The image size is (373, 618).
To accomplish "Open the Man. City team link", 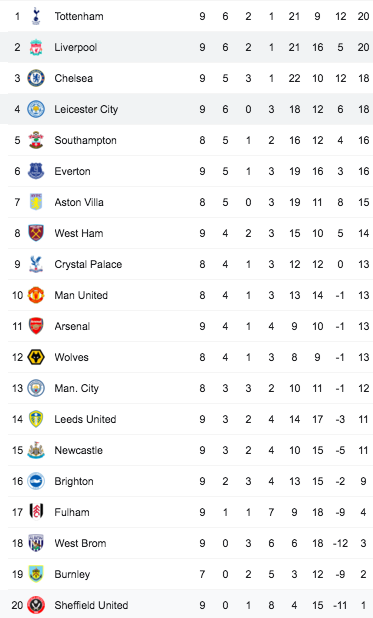I will tap(76, 388).
